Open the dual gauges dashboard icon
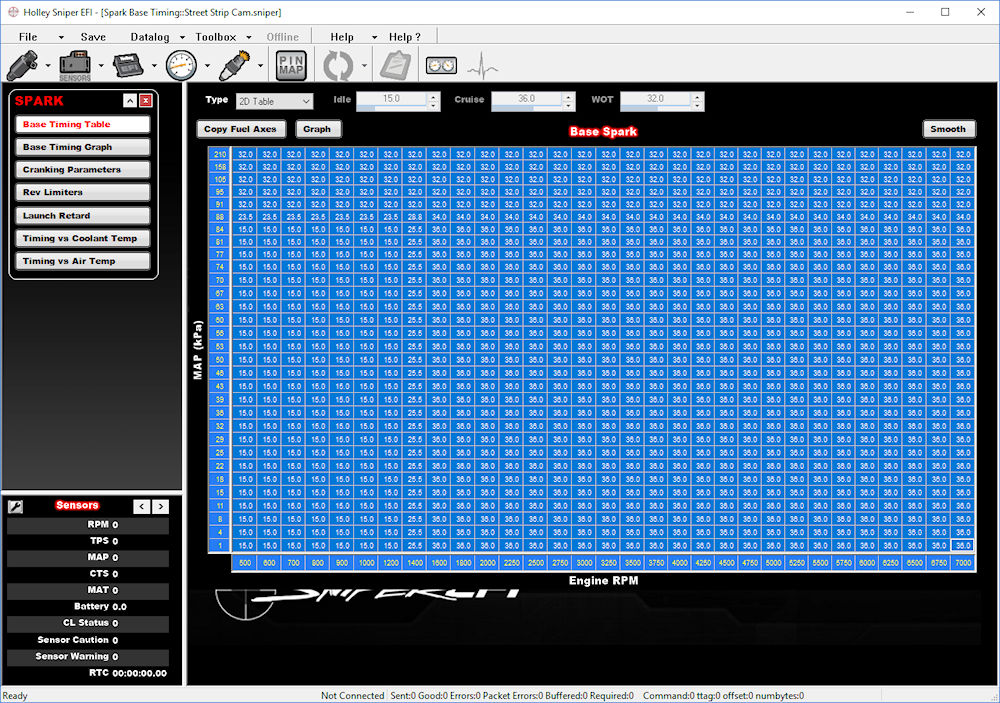The width and height of the screenshot is (1000, 703). [441, 65]
